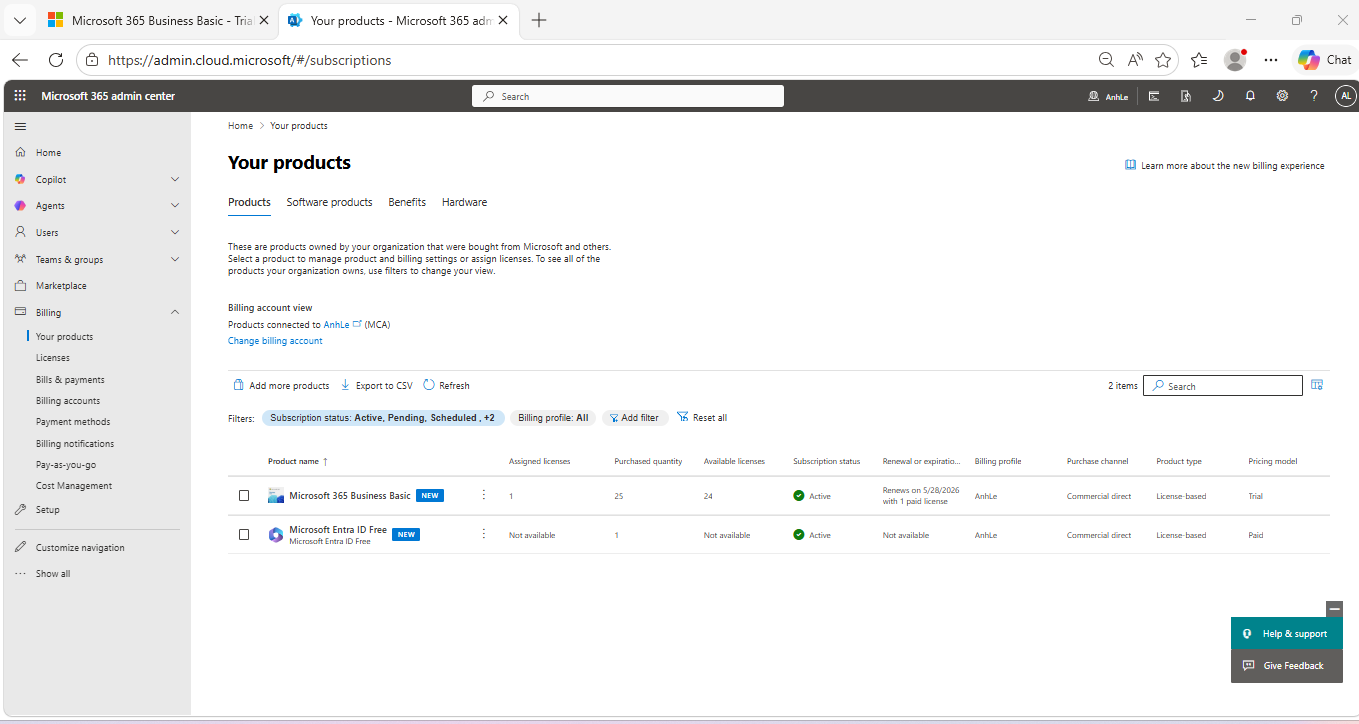Select the Microsoft 365 Business Basic row checkbox
This screenshot has height=724, width=1359.
click(244, 495)
